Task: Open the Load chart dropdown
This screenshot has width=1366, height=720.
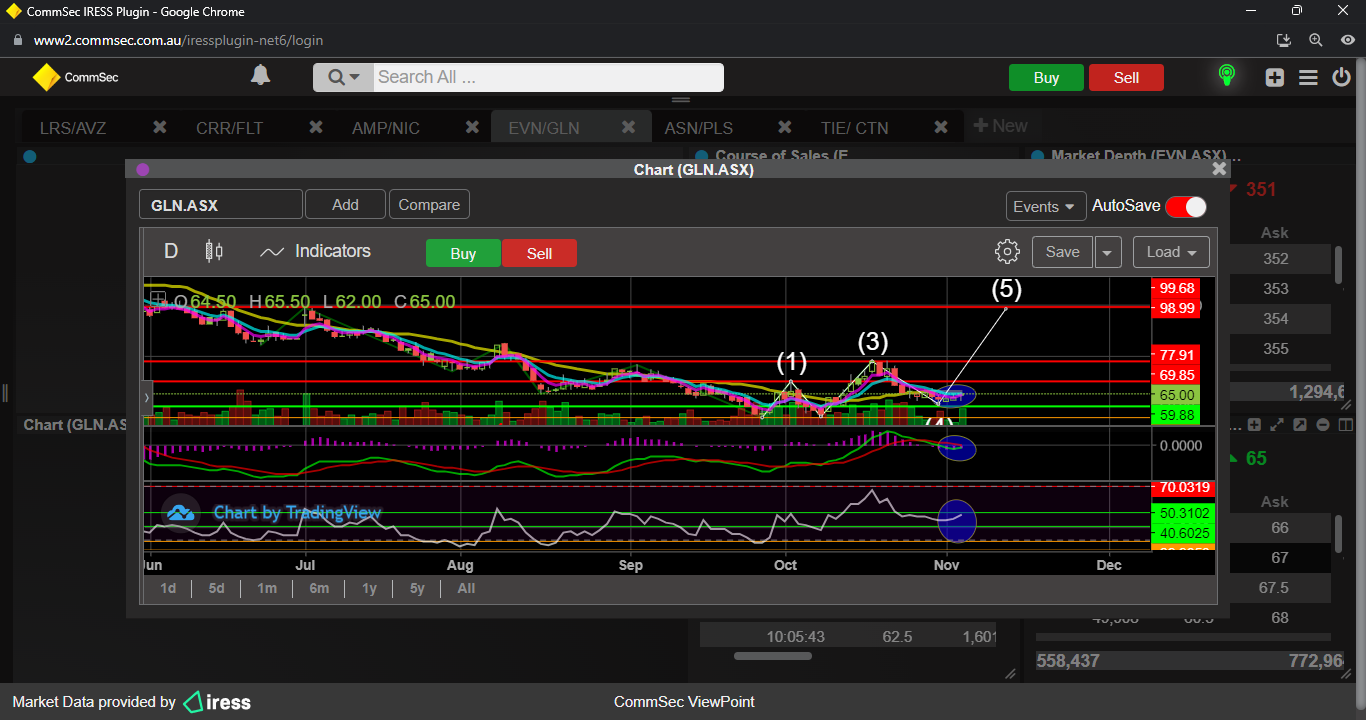Action: tap(1171, 252)
